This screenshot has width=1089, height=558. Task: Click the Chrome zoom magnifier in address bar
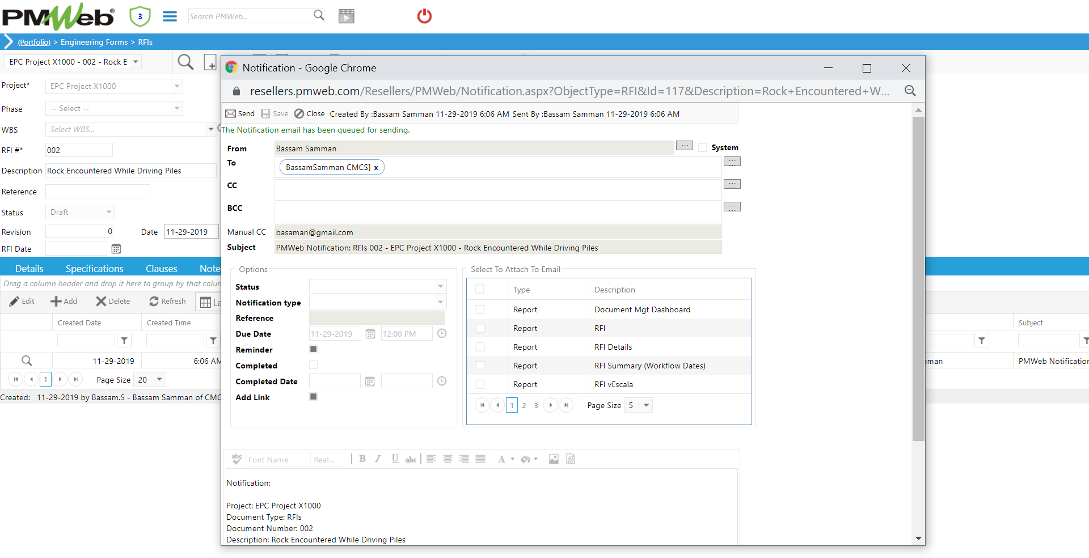point(910,91)
